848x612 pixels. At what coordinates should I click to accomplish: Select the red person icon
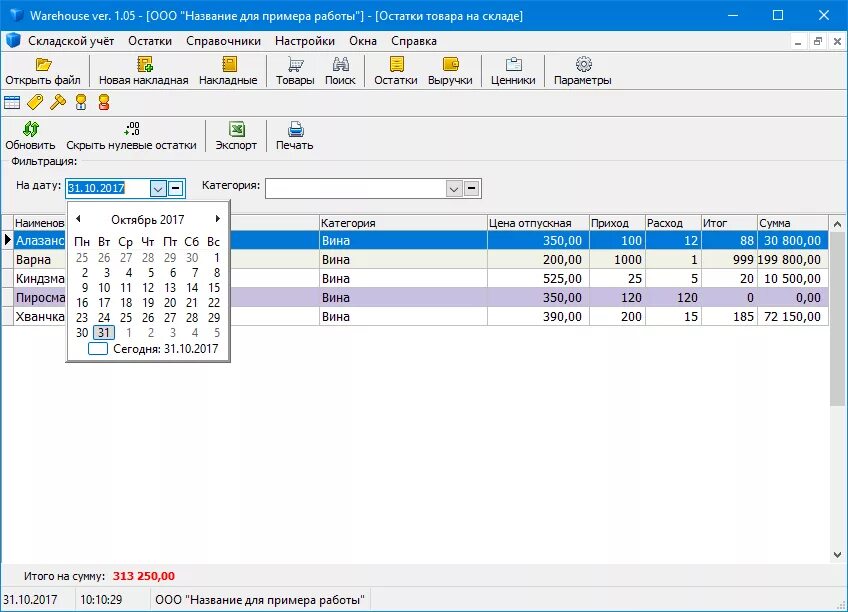click(104, 102)
